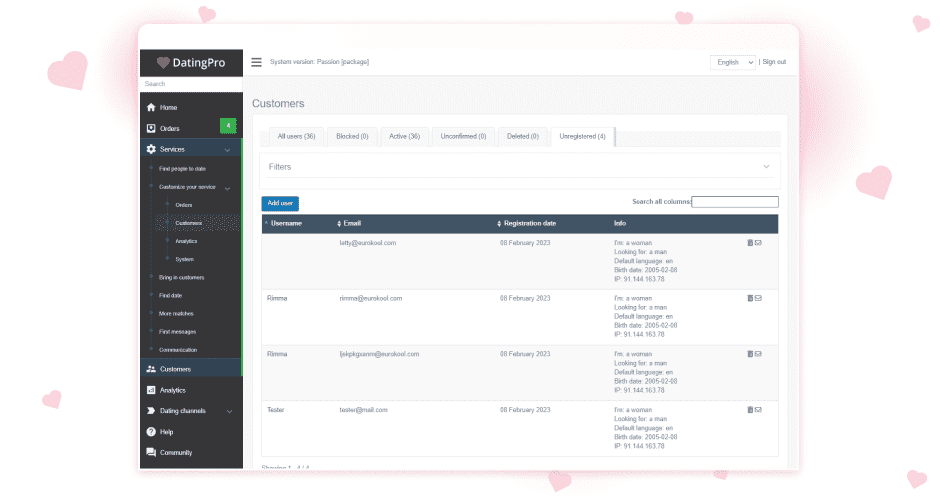Sort table by Username sort arrow
Image resolution: width=940 pixels, height=500 pixels.
(266, 223)
